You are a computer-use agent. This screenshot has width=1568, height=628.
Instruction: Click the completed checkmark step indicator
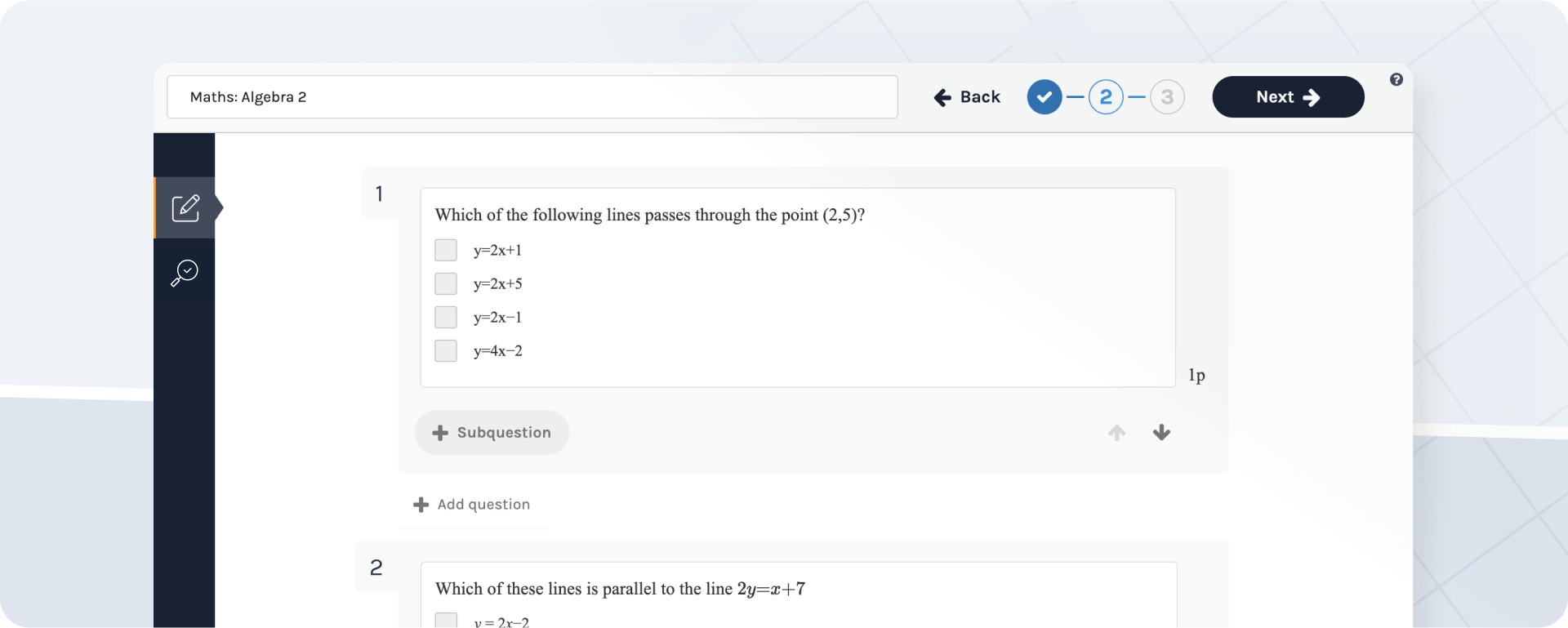pyautogui.click(x=1044, y=96)
